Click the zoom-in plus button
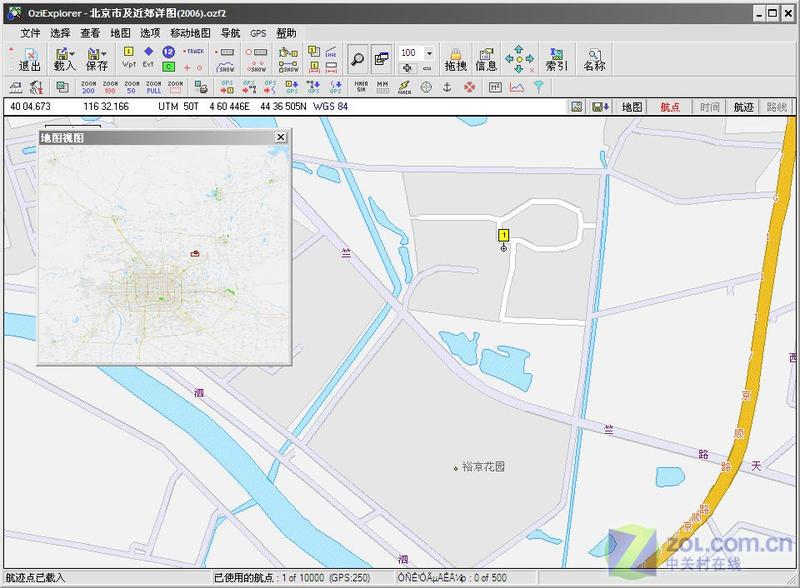 [407, 68]
